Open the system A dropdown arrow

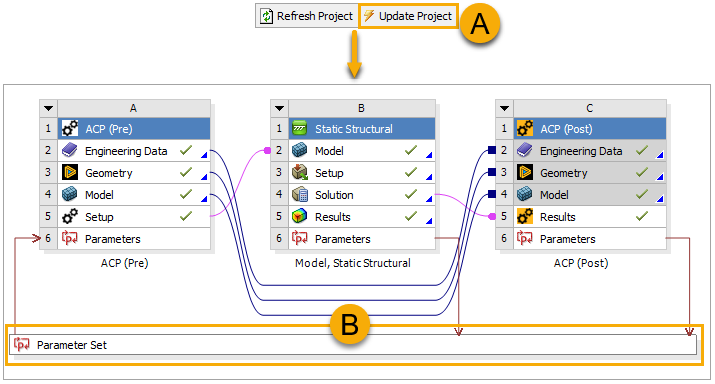pyautogui.click(x=48, y=109)
